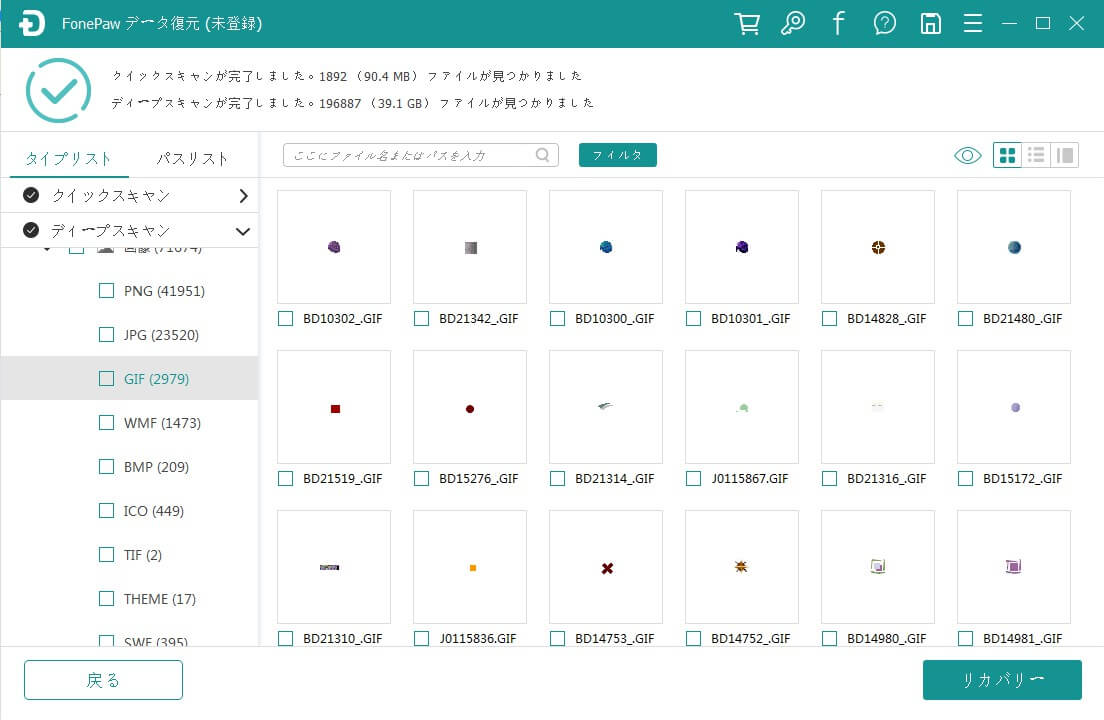
Task: Collapse the ディープスキャン section chevron
Action: [x=243, y=231]
